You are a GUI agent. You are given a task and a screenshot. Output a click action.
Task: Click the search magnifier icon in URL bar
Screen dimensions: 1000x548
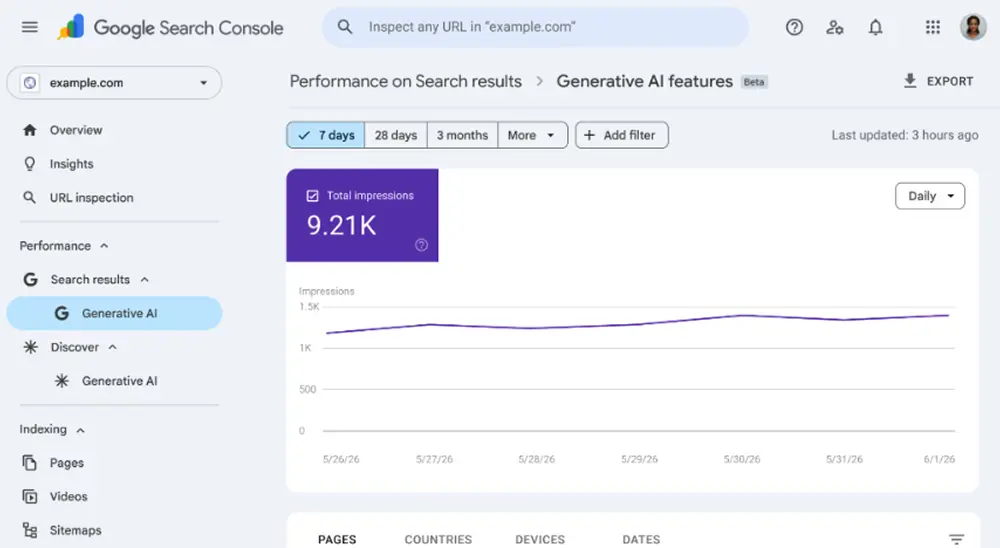344,27
